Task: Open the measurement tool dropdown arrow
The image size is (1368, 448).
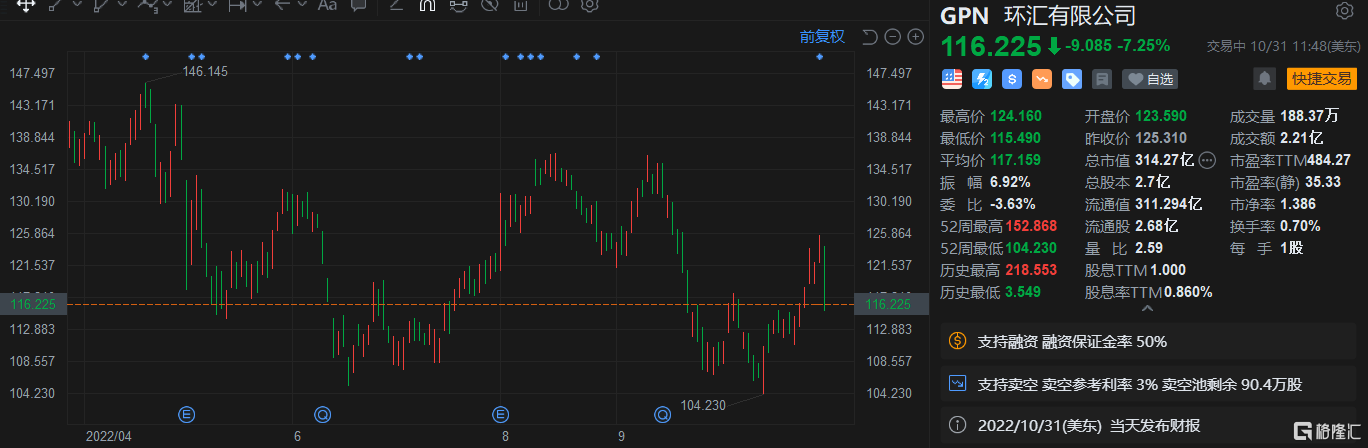Action: point(255,5)
